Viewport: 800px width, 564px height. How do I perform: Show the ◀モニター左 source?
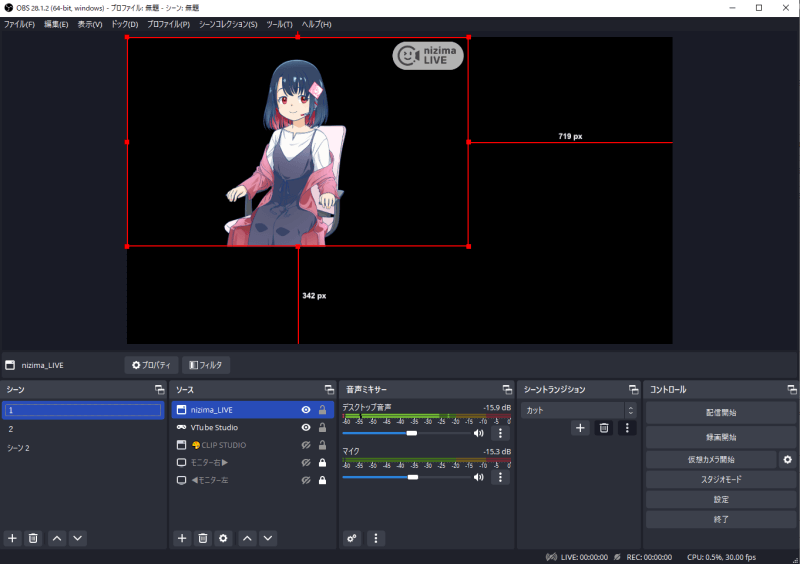click(306, 480)
